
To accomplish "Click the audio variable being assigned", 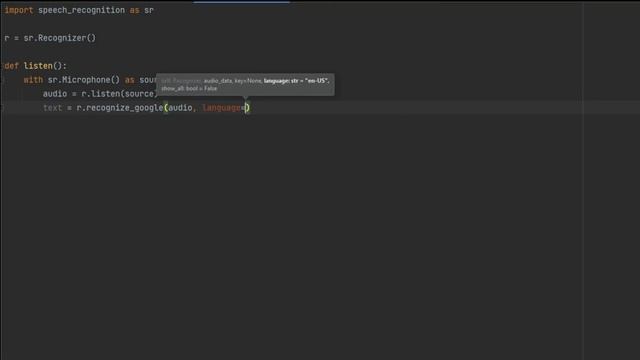I will coord(55,94).
